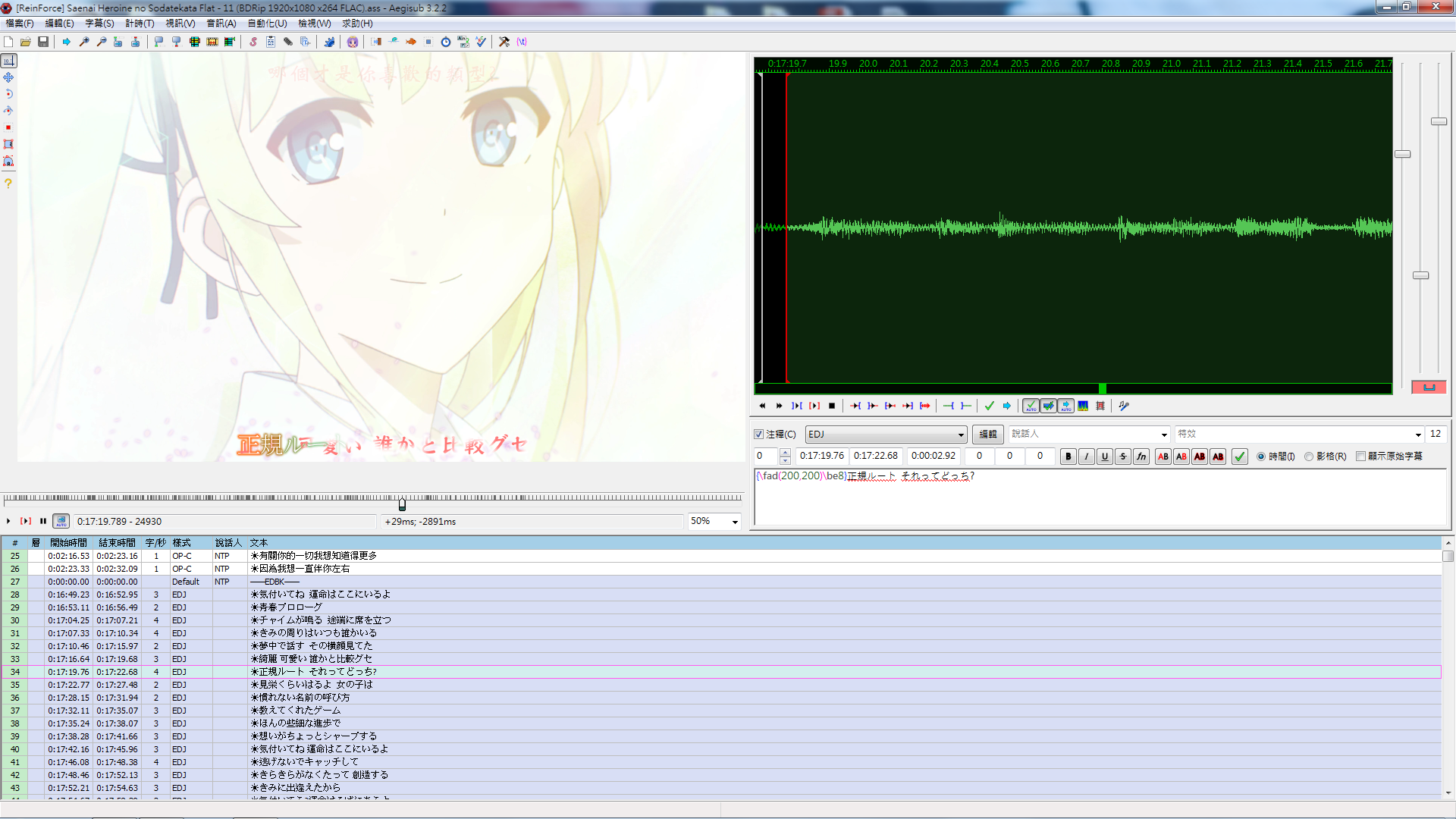Create a new subtitle file
This screenshot has width=1456, height=819.
coord(9,42)
